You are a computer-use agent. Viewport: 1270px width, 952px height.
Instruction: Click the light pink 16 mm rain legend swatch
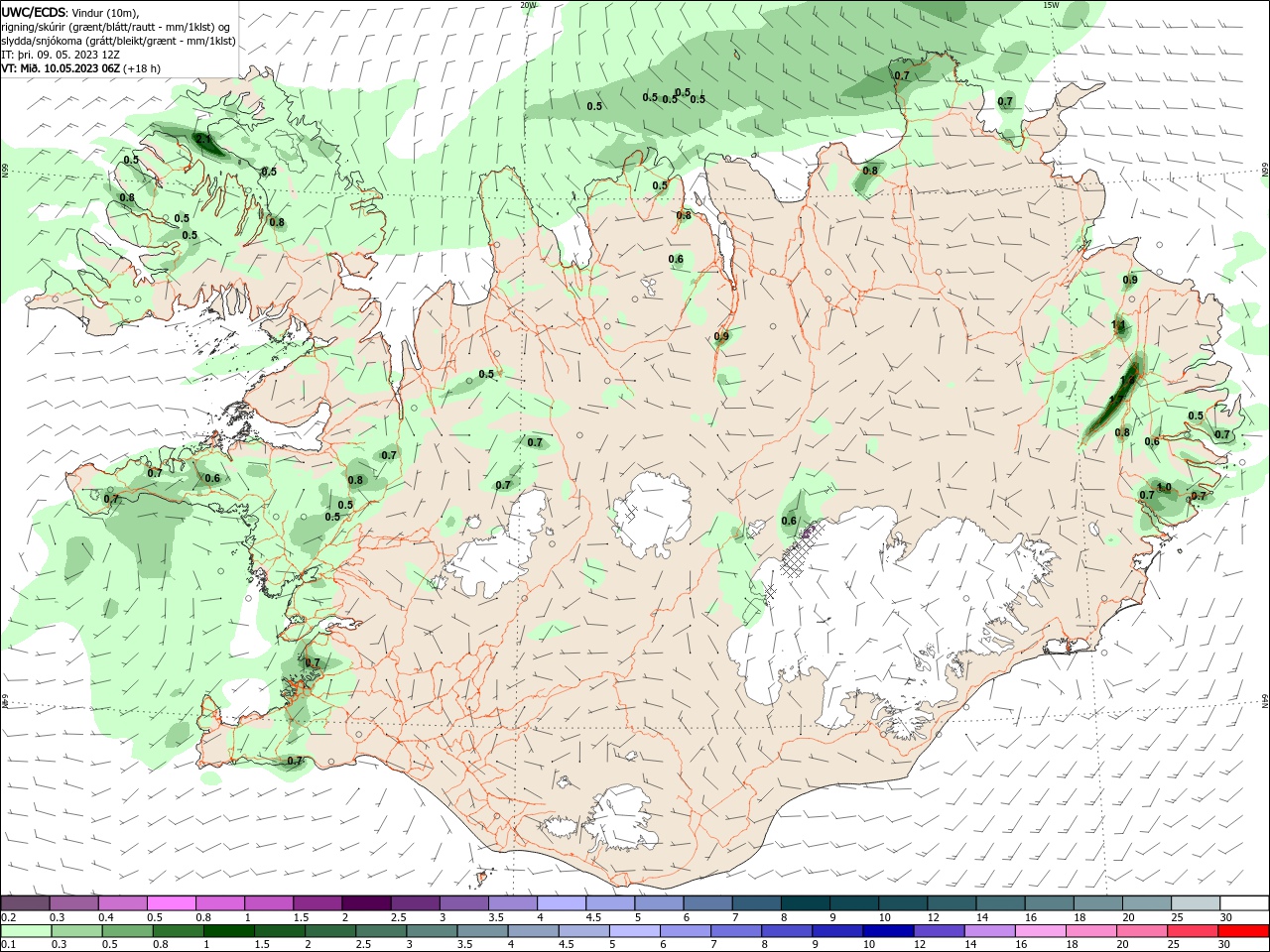coord(1039,931)
